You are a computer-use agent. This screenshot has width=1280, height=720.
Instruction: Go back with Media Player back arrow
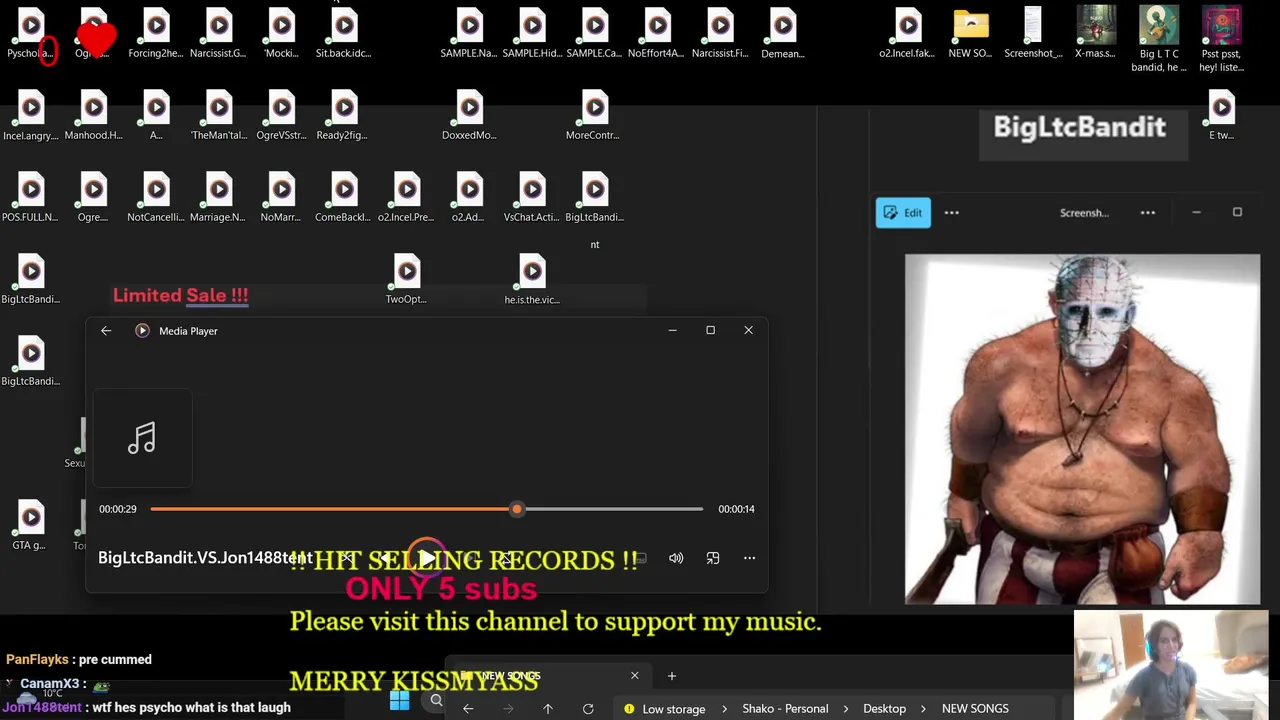pyautogui.click(x=106, y=331)
